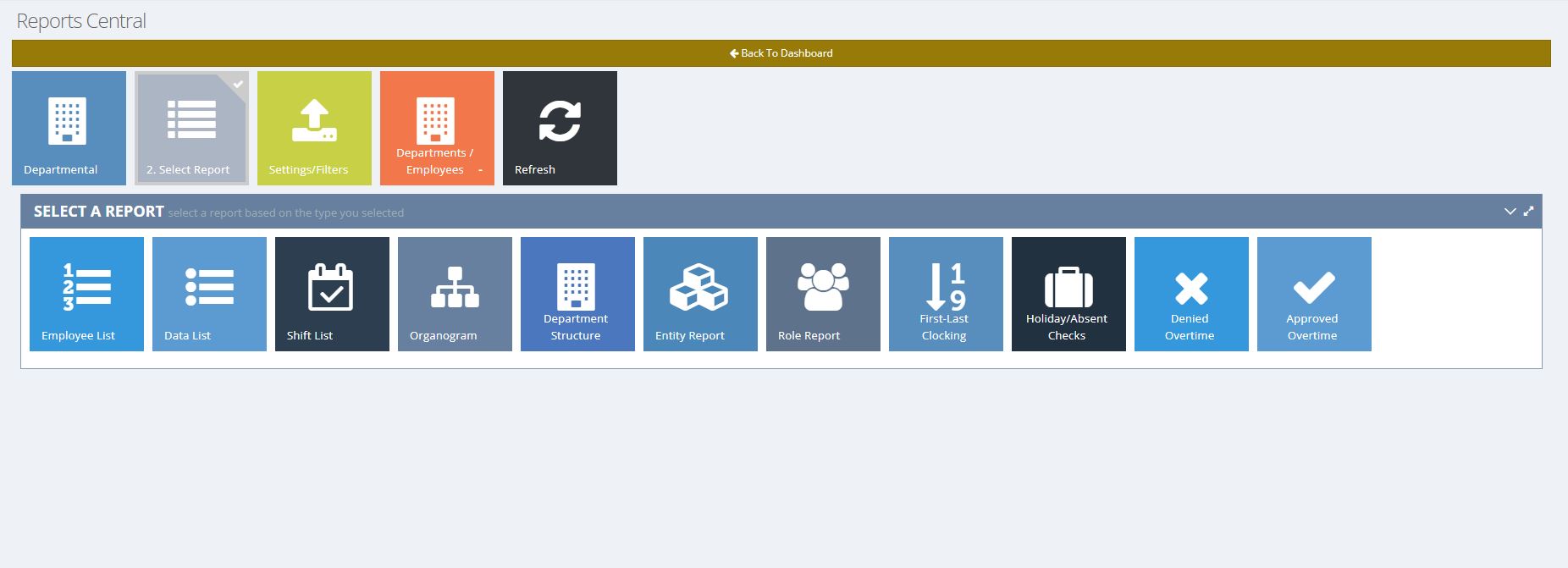Collapse the Select a Report panel

1510,212
